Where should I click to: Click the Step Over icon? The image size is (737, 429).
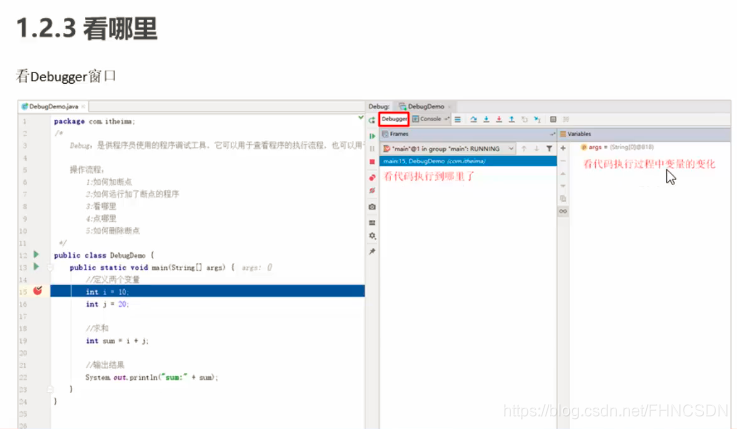(x=474, y=119)
